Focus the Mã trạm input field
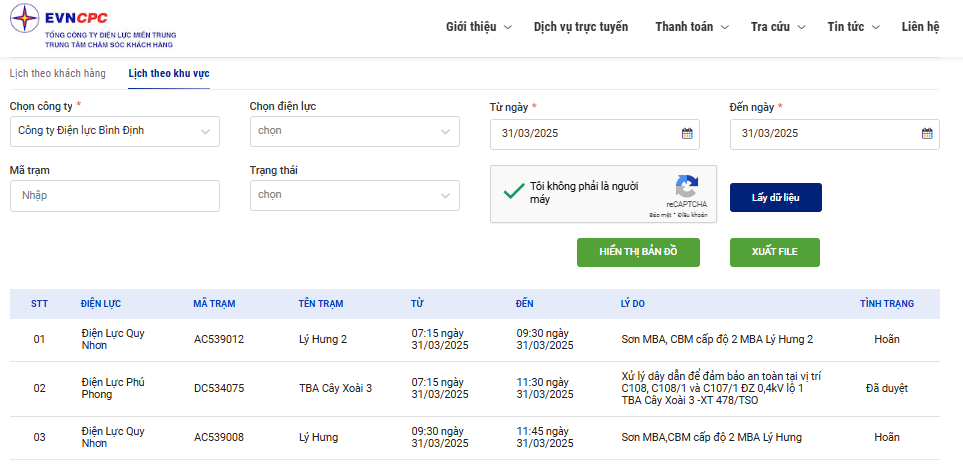 coord(114,196)
